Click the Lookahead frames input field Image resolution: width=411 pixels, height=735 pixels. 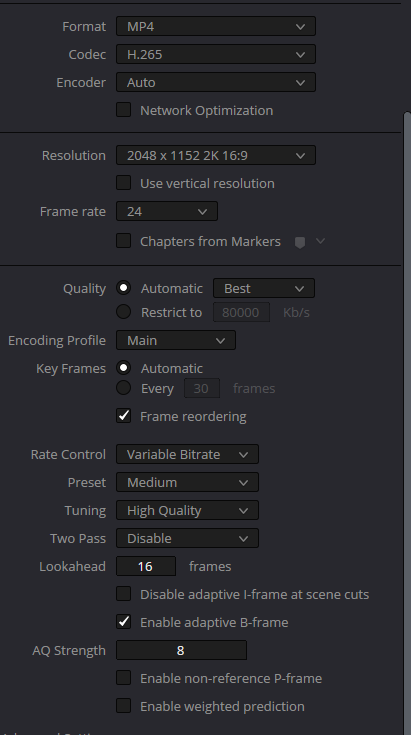146,566
